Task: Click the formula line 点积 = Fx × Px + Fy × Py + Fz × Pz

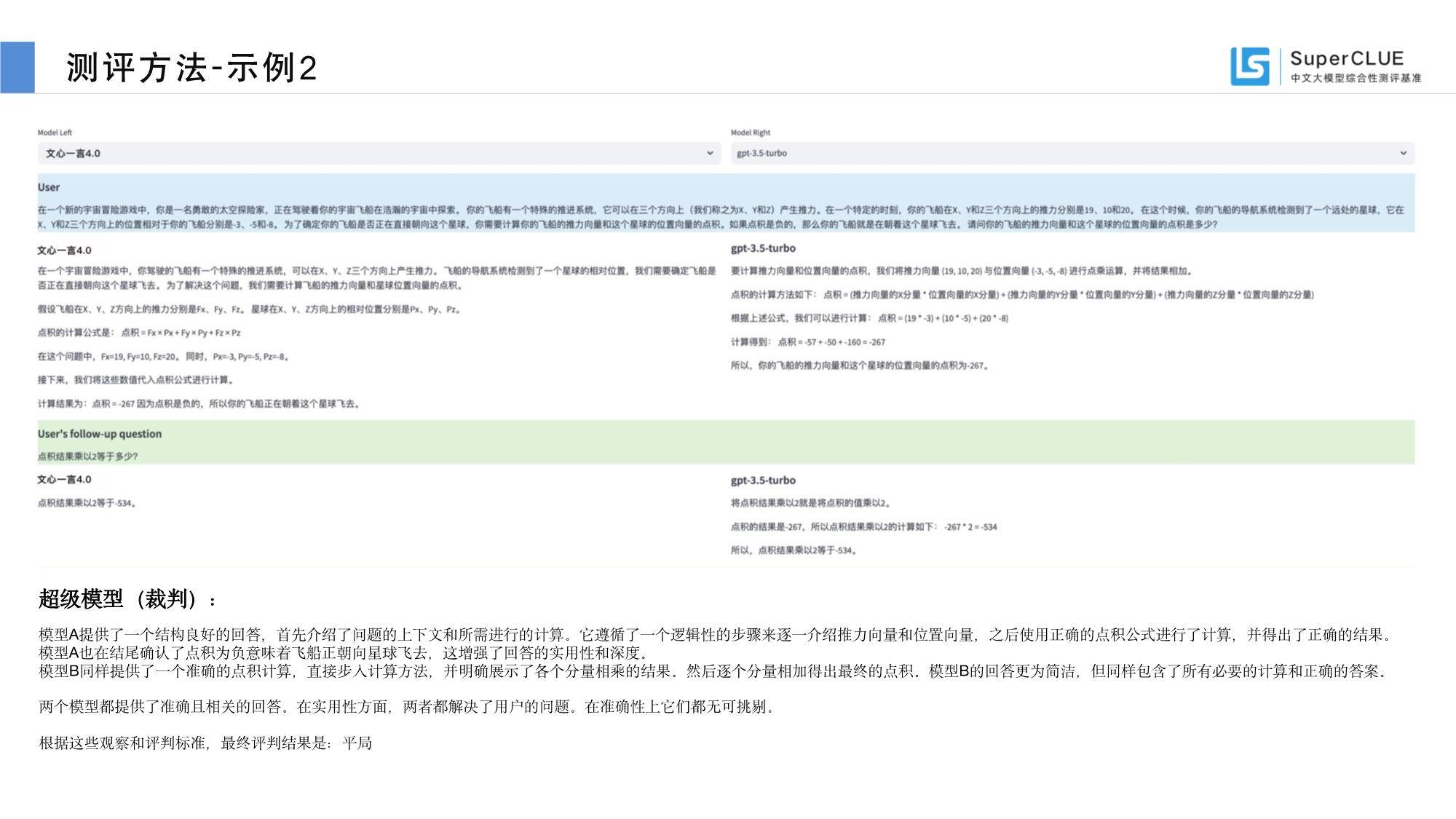Action: coord(139,333)
